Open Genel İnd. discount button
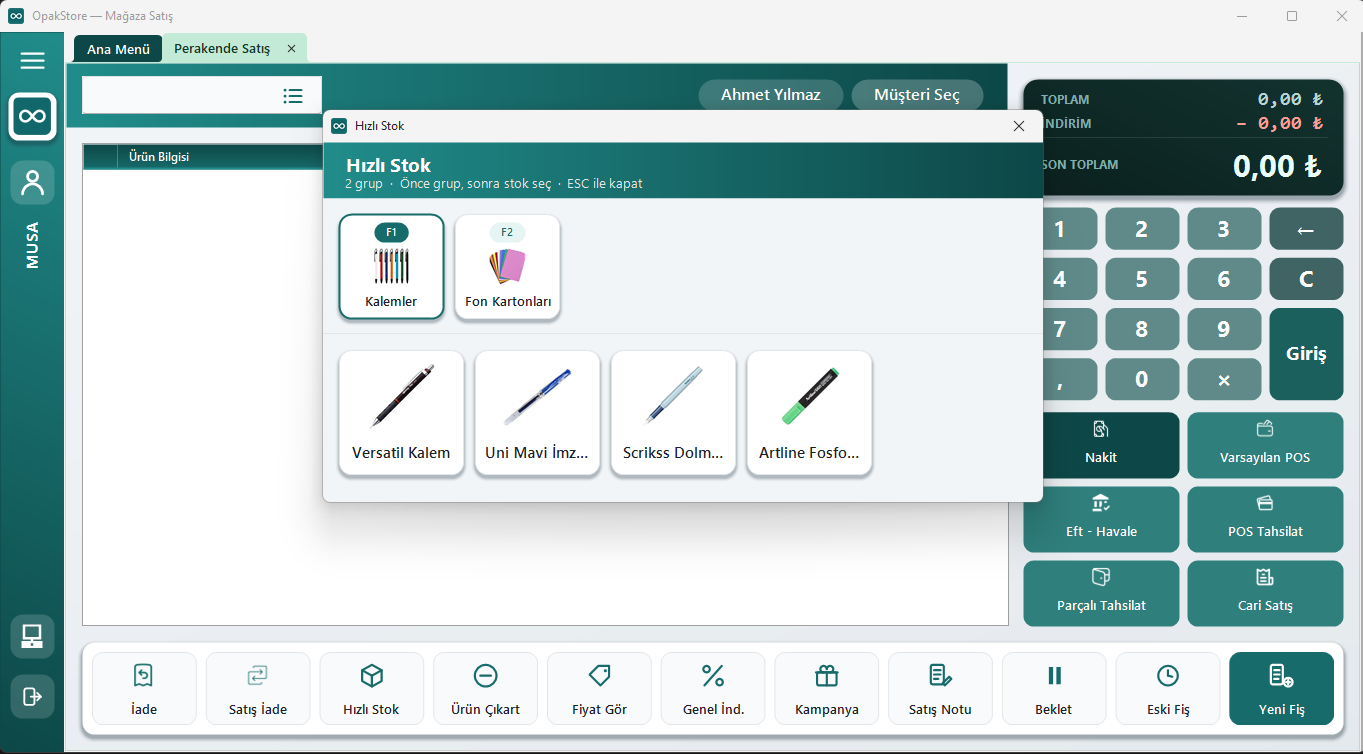The image size is (1363, 754). point(713,689)
